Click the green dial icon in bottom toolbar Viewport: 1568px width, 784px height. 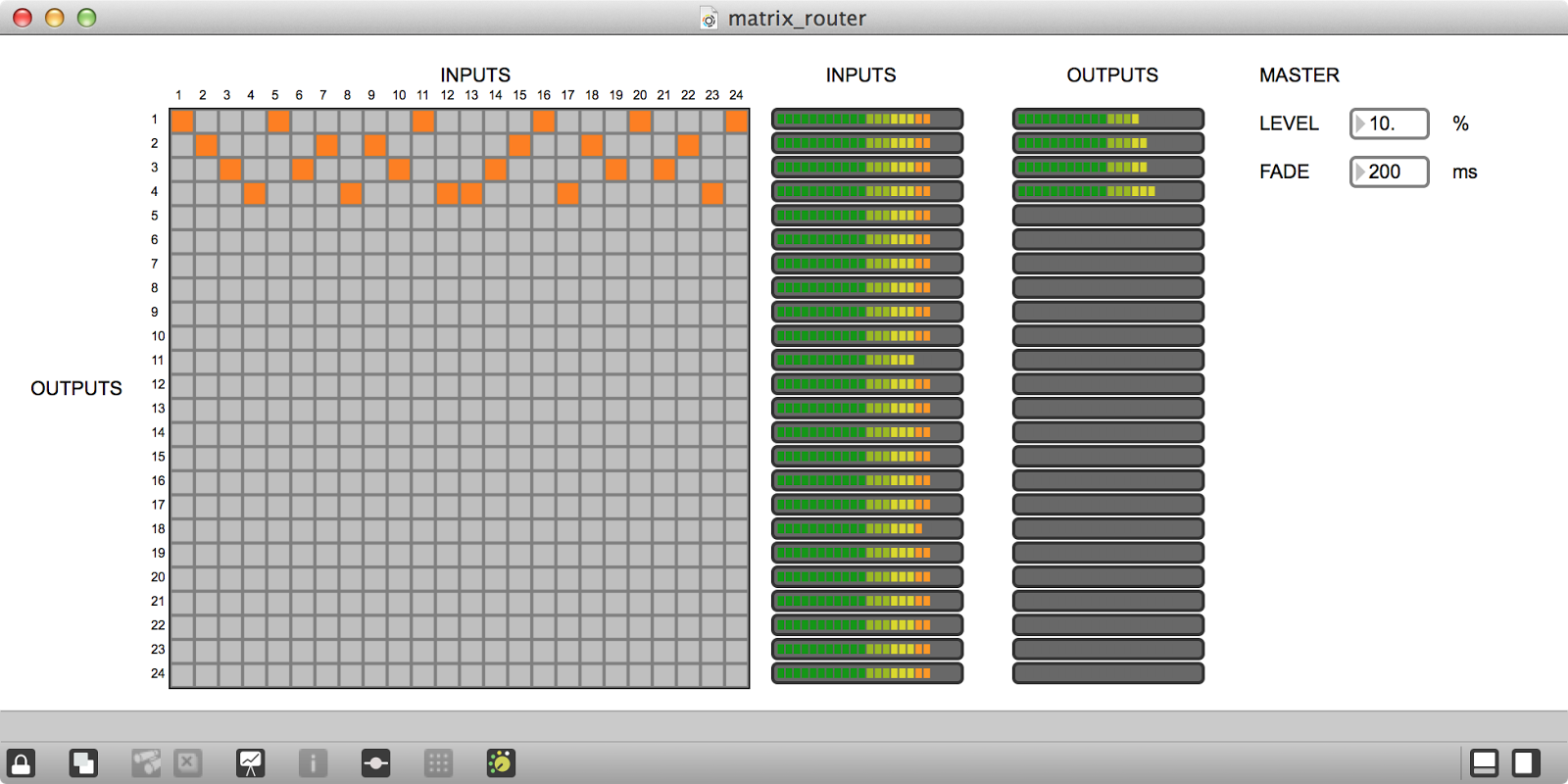[x=501, y=762]
